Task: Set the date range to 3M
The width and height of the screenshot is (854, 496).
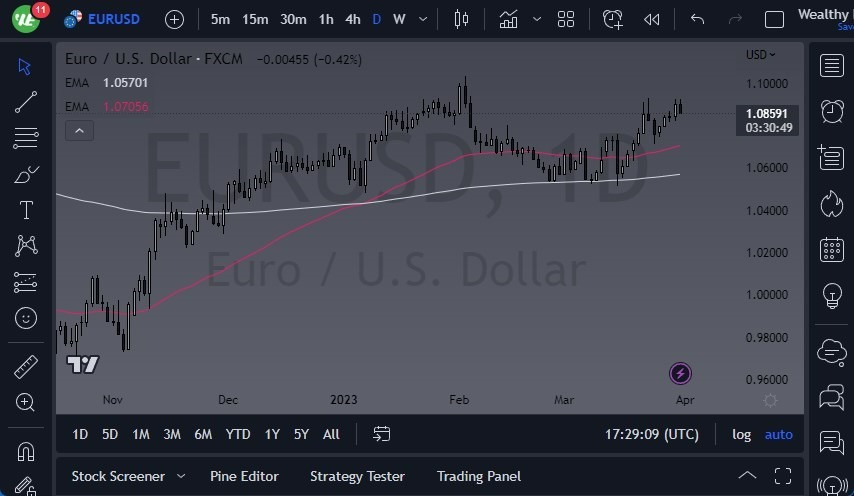Action: (x=172, y=434)
